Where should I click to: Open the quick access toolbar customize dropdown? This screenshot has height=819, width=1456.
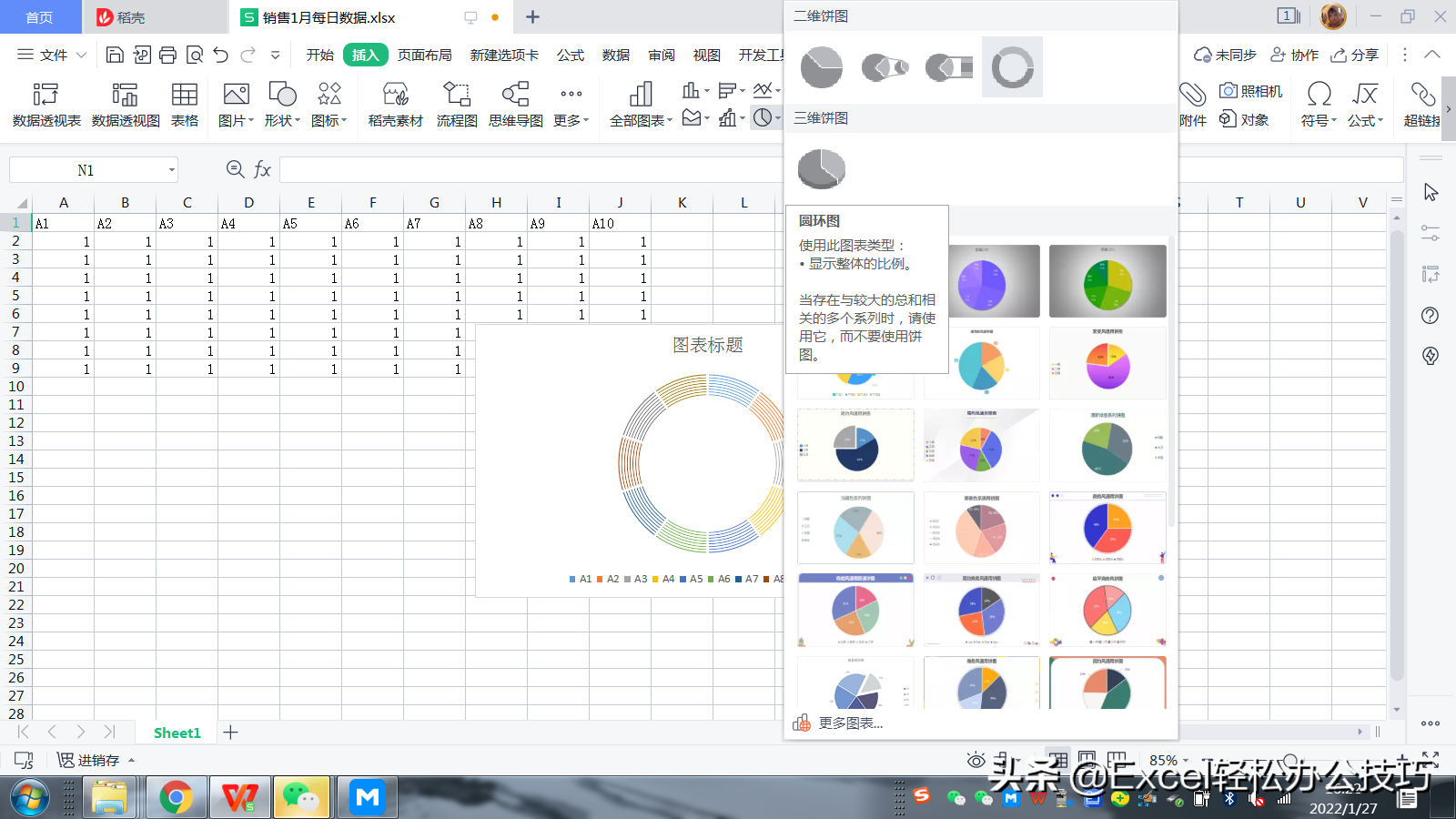275,55
